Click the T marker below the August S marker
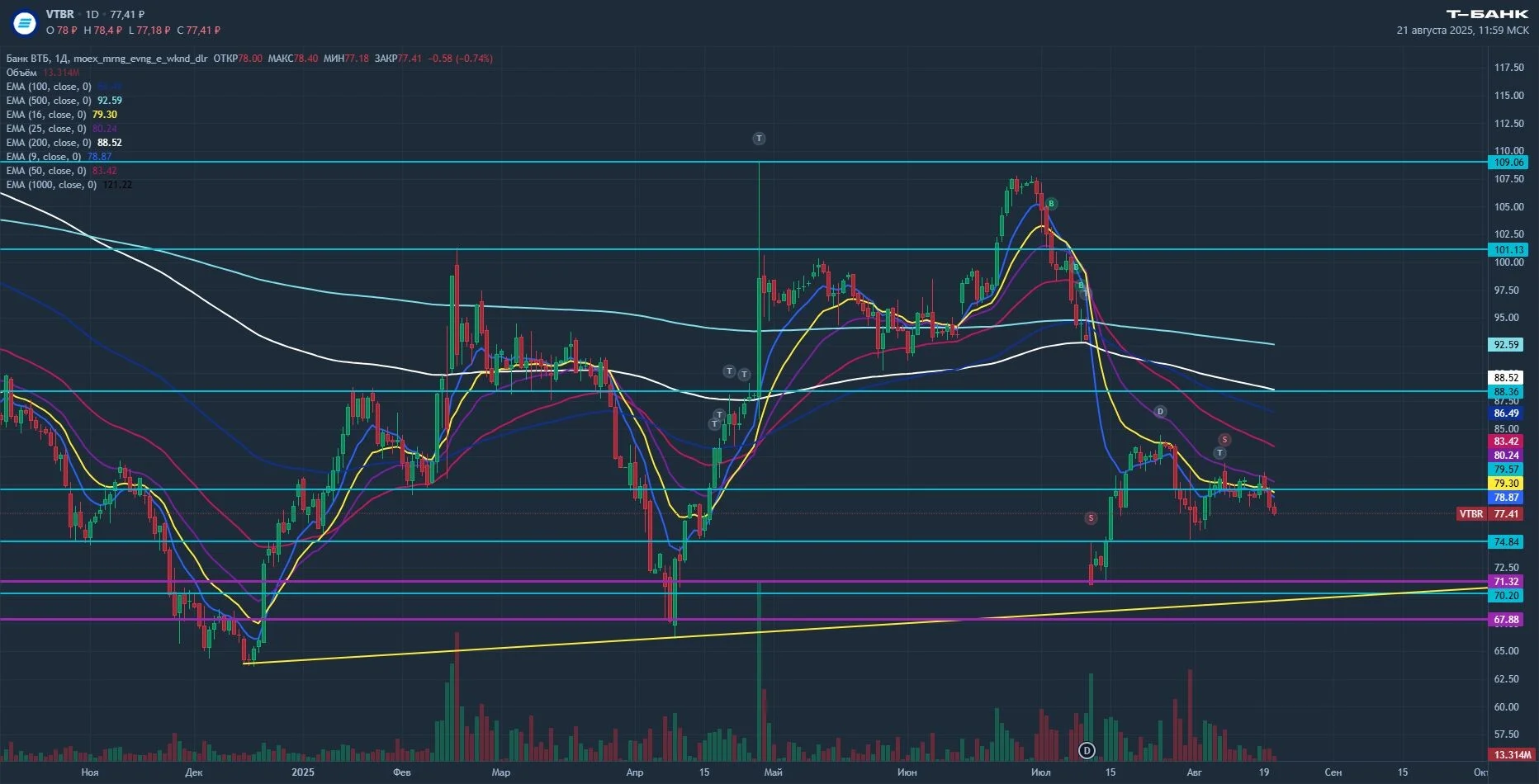The width and height of the screenshot is (1539, 784). 1219,453
